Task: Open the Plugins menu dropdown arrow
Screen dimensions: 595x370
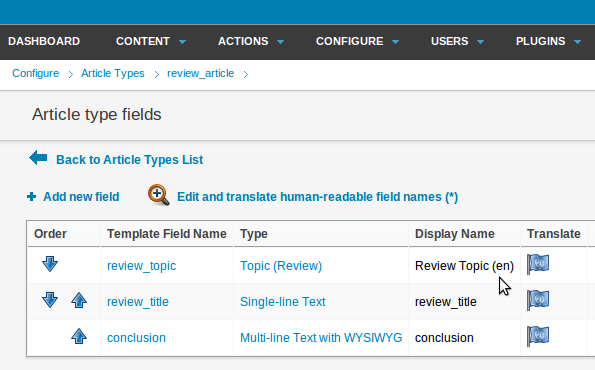Action: 578,42
